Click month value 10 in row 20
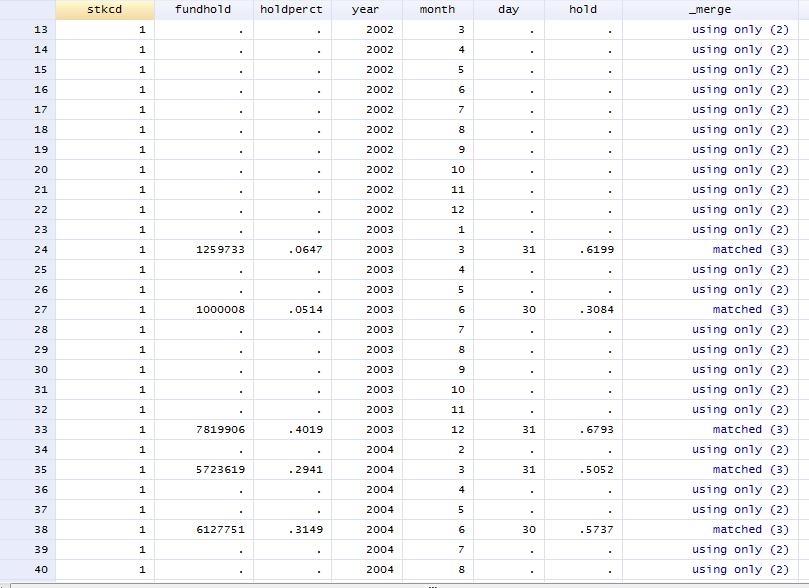 (458, 170)
